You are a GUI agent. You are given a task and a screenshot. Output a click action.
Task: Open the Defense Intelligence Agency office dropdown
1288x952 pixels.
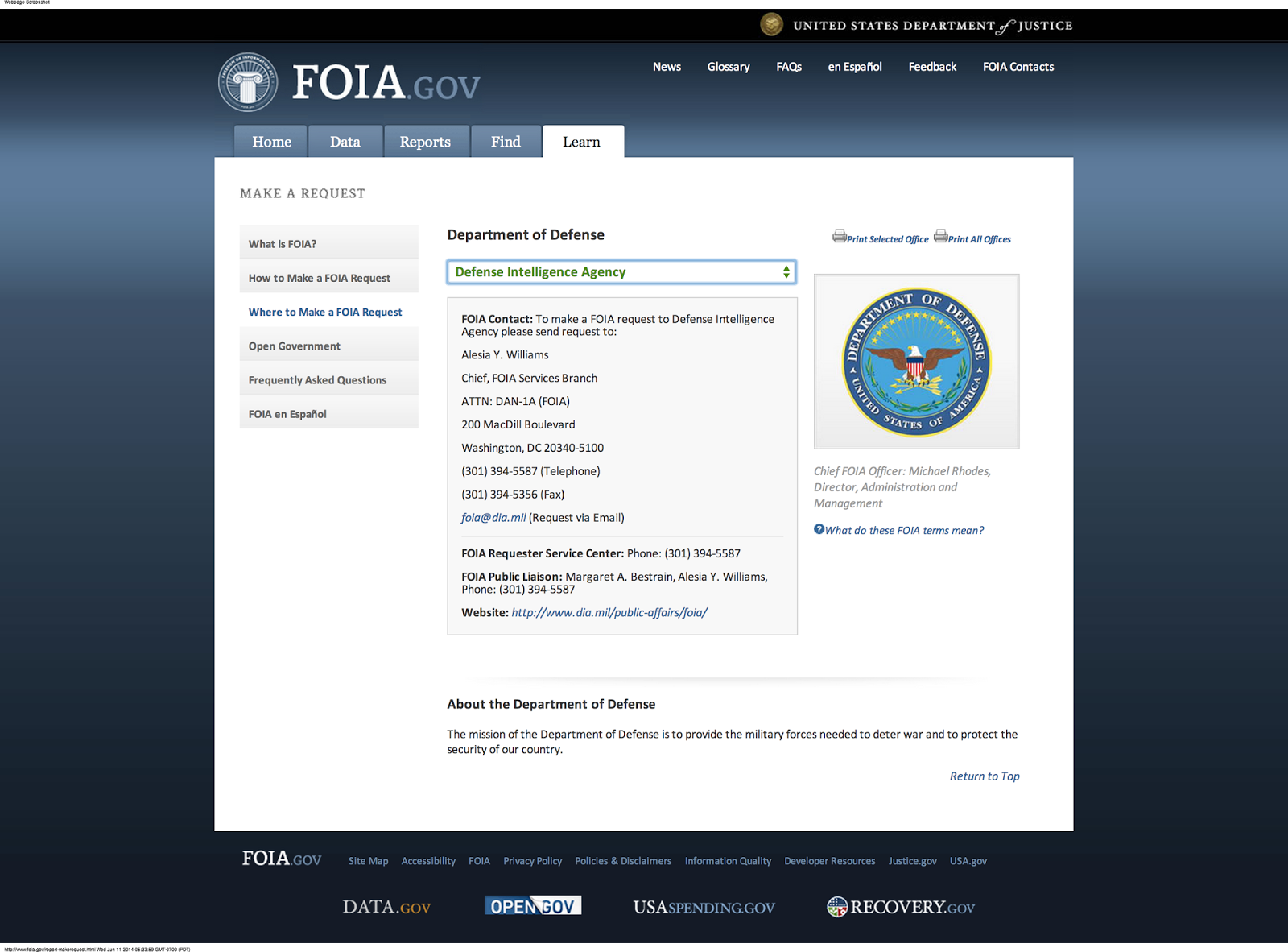pos(621,272)
